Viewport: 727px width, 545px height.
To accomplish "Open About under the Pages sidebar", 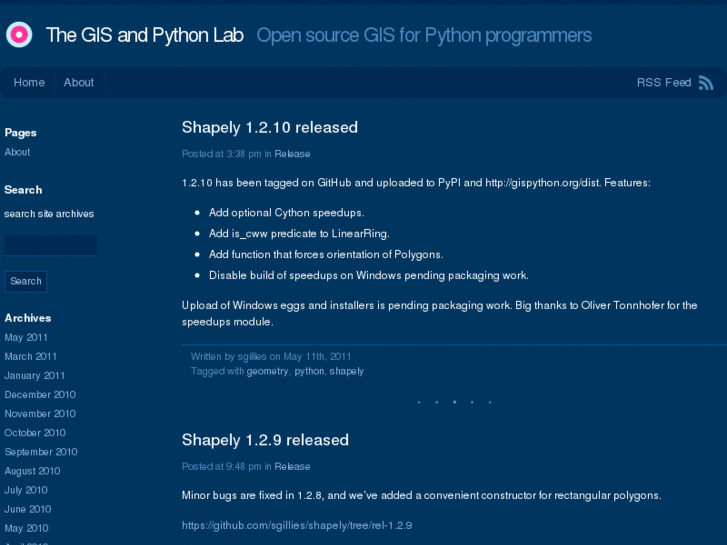I will click(x=17, y=152).
